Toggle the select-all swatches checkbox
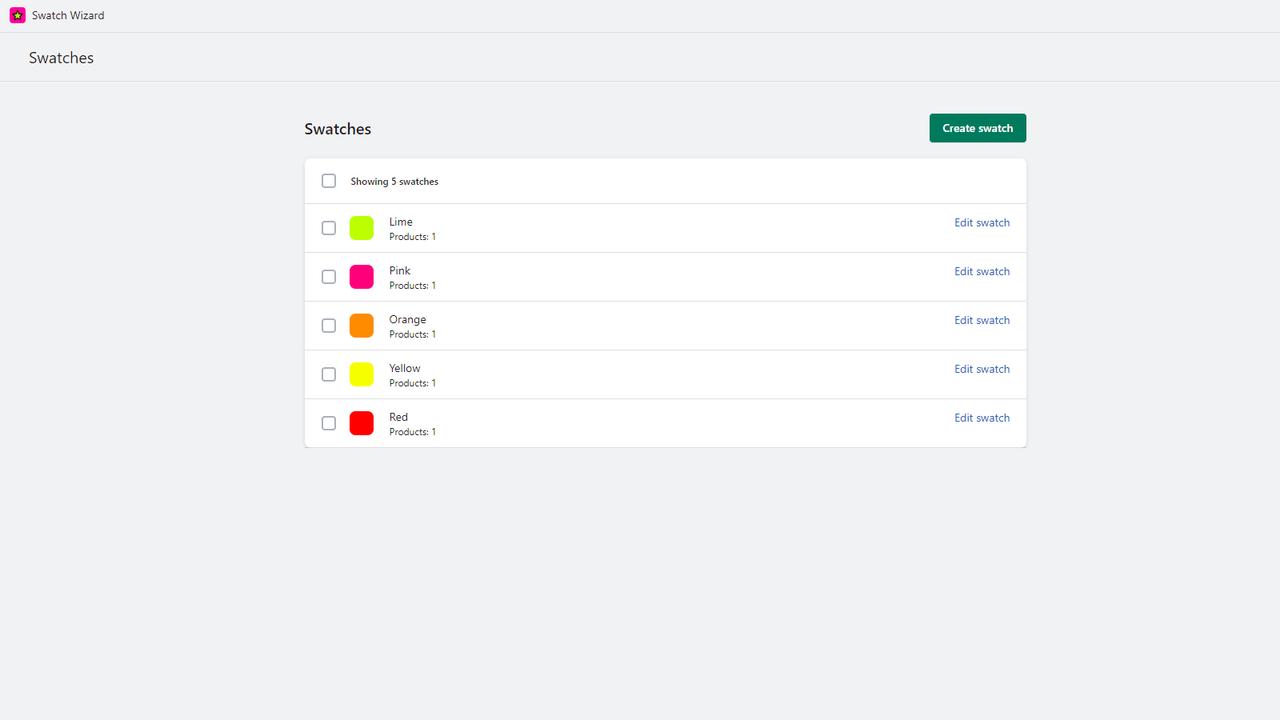1280x720 pixels. pyautogui.click(x=328, y=181)
